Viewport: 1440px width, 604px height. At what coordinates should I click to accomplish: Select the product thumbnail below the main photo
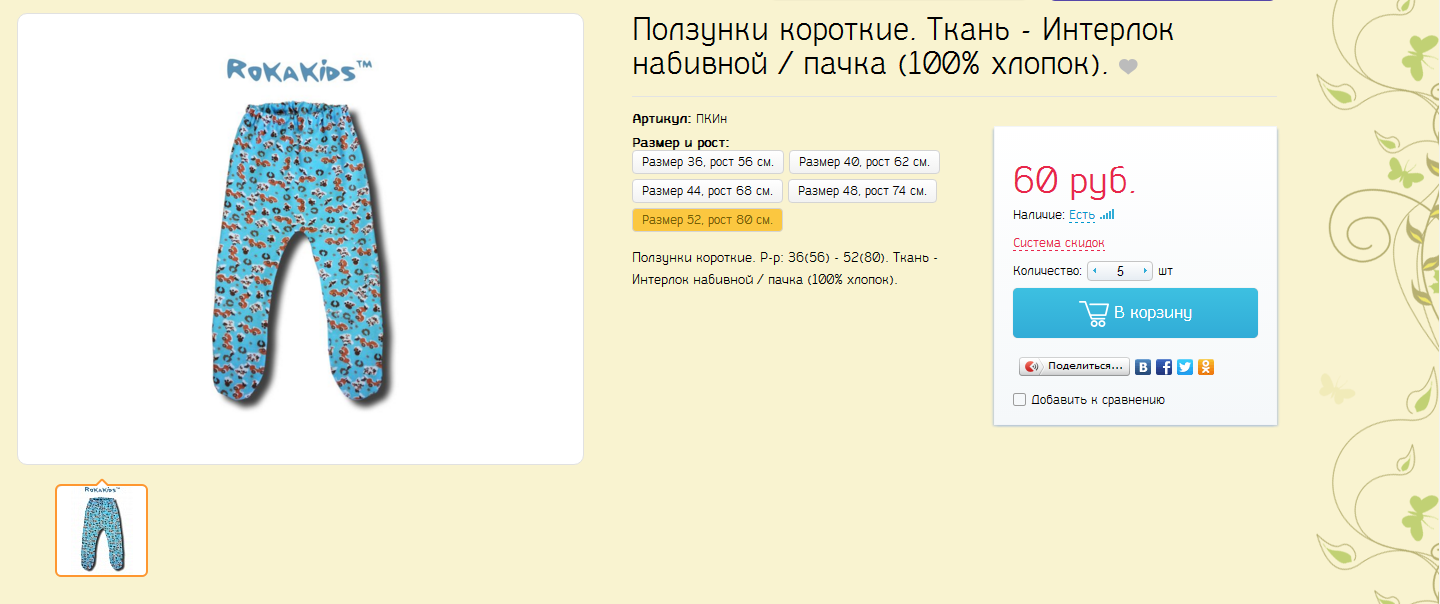102,530
